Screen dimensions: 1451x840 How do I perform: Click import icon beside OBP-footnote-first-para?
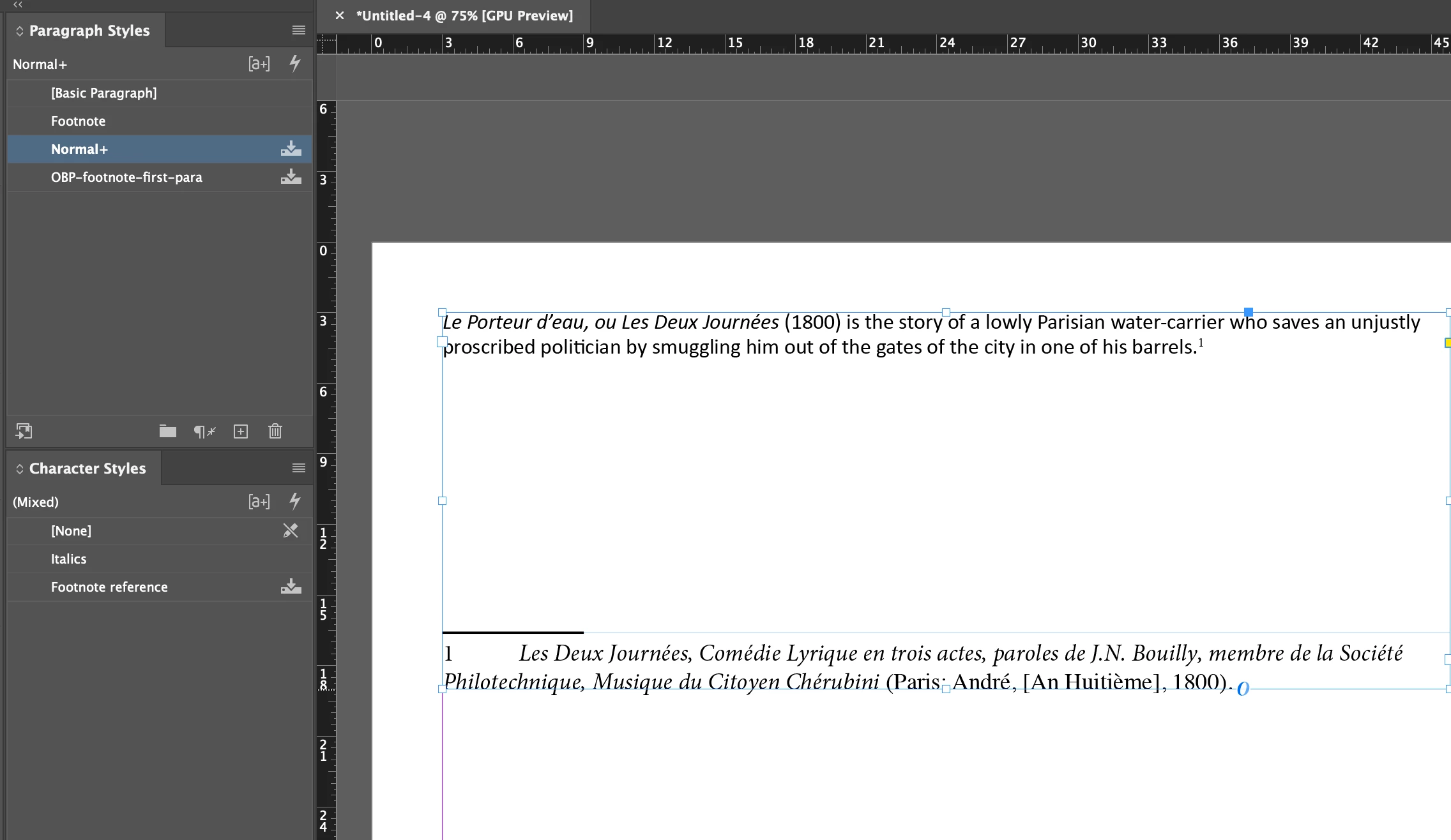[x=291, y=177]
